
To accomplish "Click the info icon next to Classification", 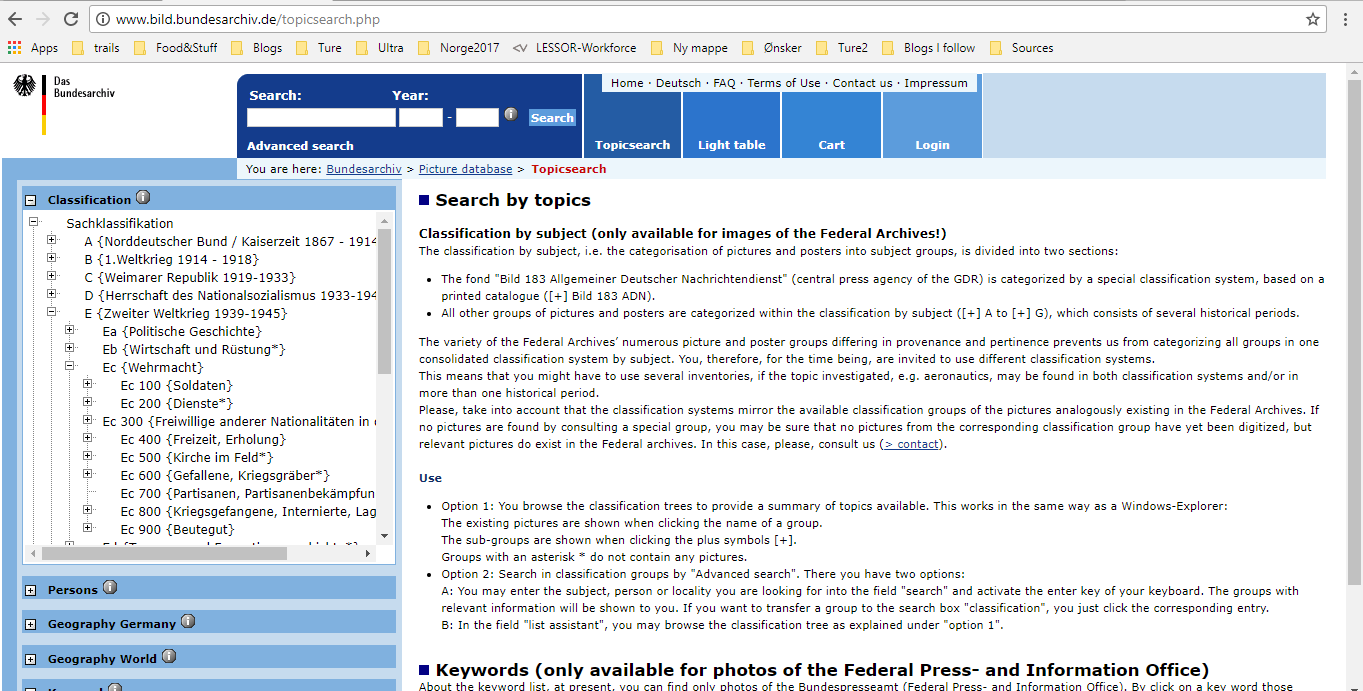I will coord(143,197).
